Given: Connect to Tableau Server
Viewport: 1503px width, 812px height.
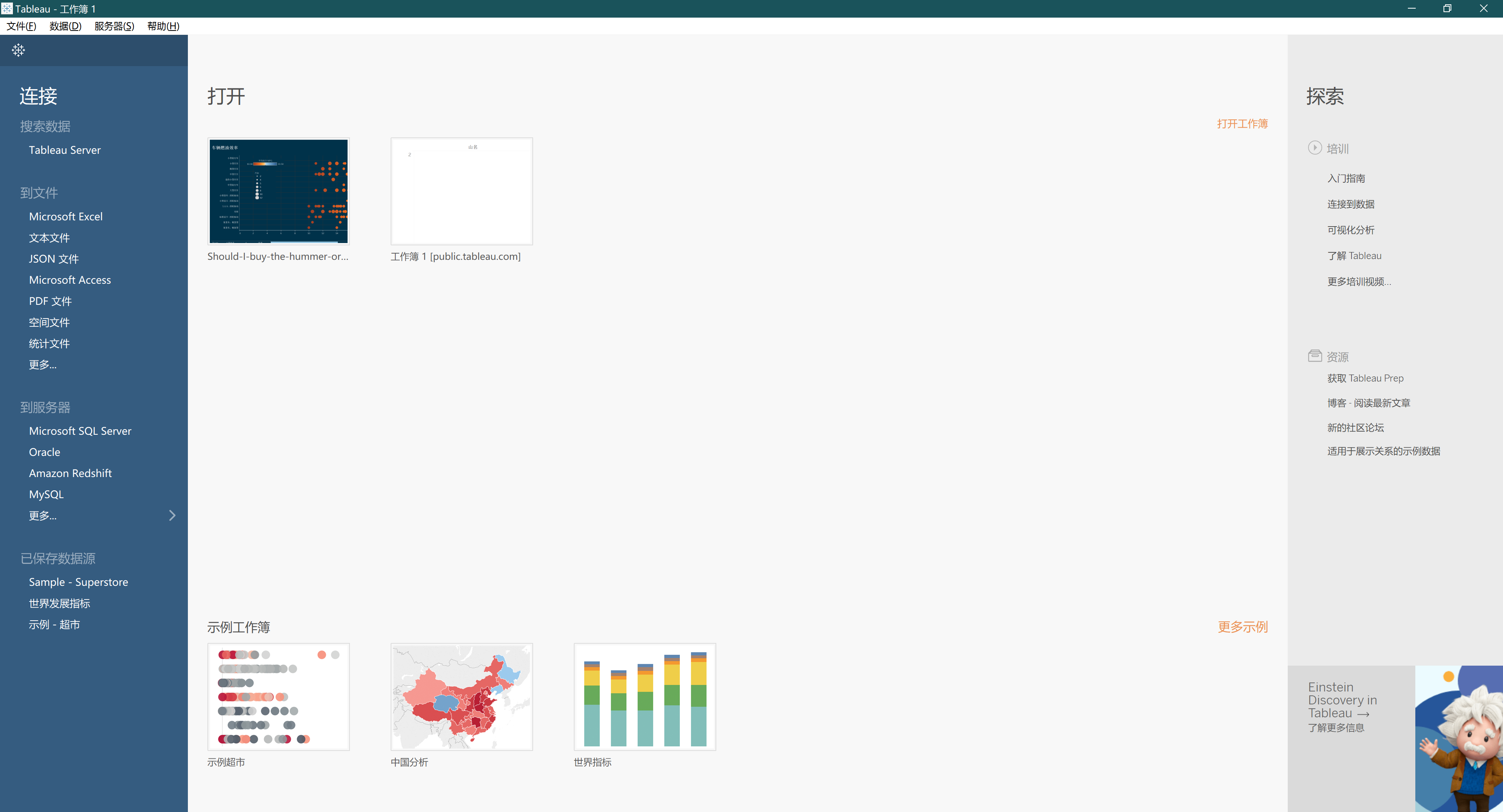Looking at the screenshot, I should click(65, 150).
